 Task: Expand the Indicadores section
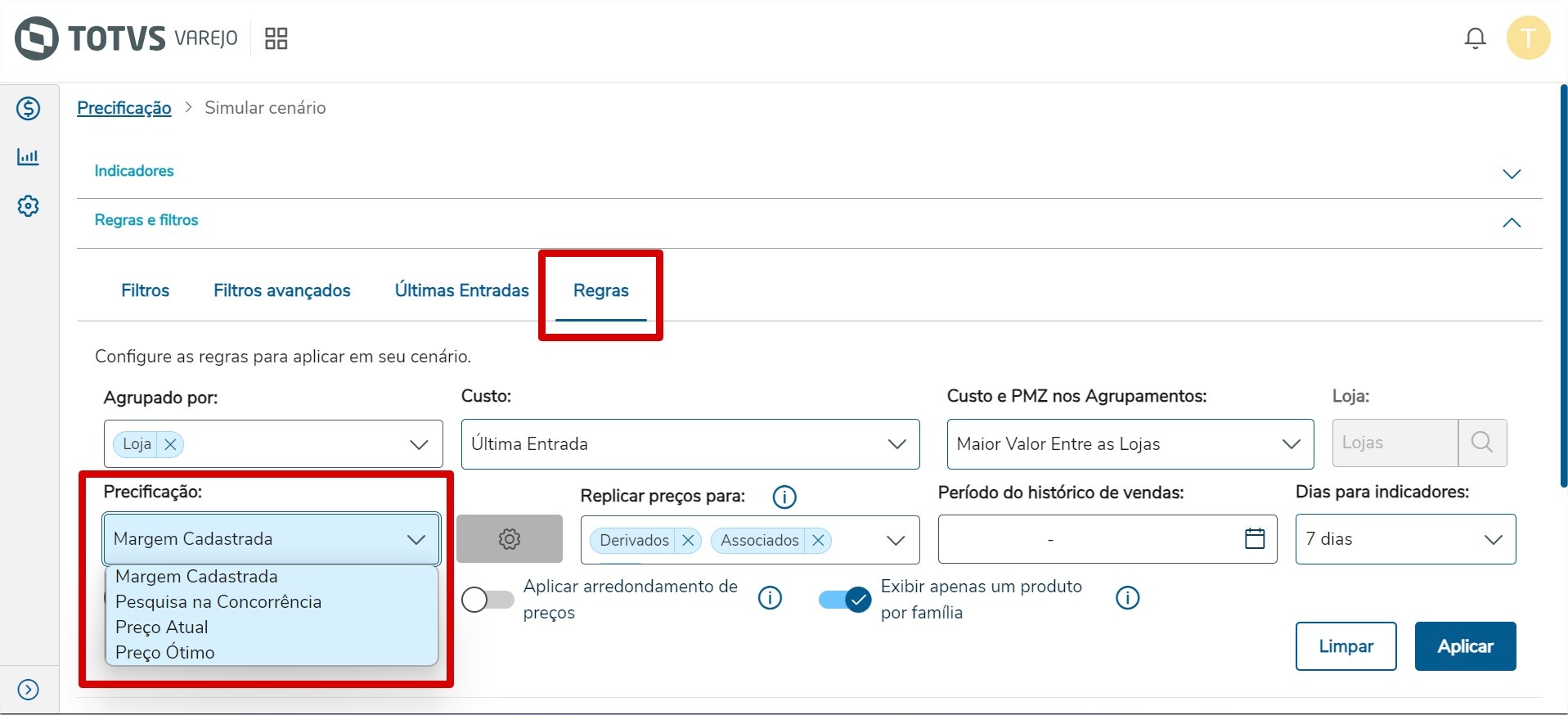(1511, 173)
